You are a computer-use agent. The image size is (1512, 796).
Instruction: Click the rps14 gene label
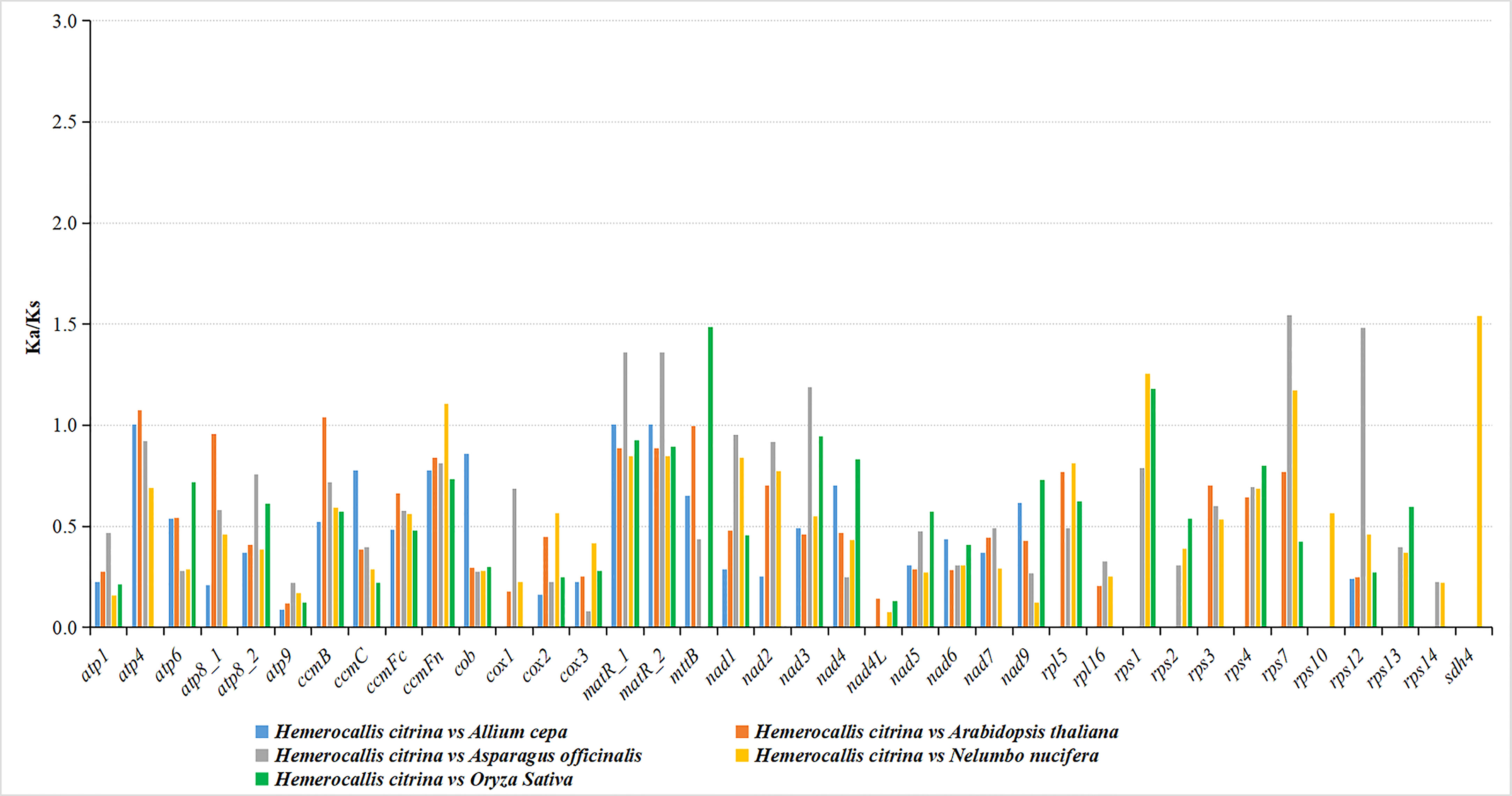click(1421, 669)
